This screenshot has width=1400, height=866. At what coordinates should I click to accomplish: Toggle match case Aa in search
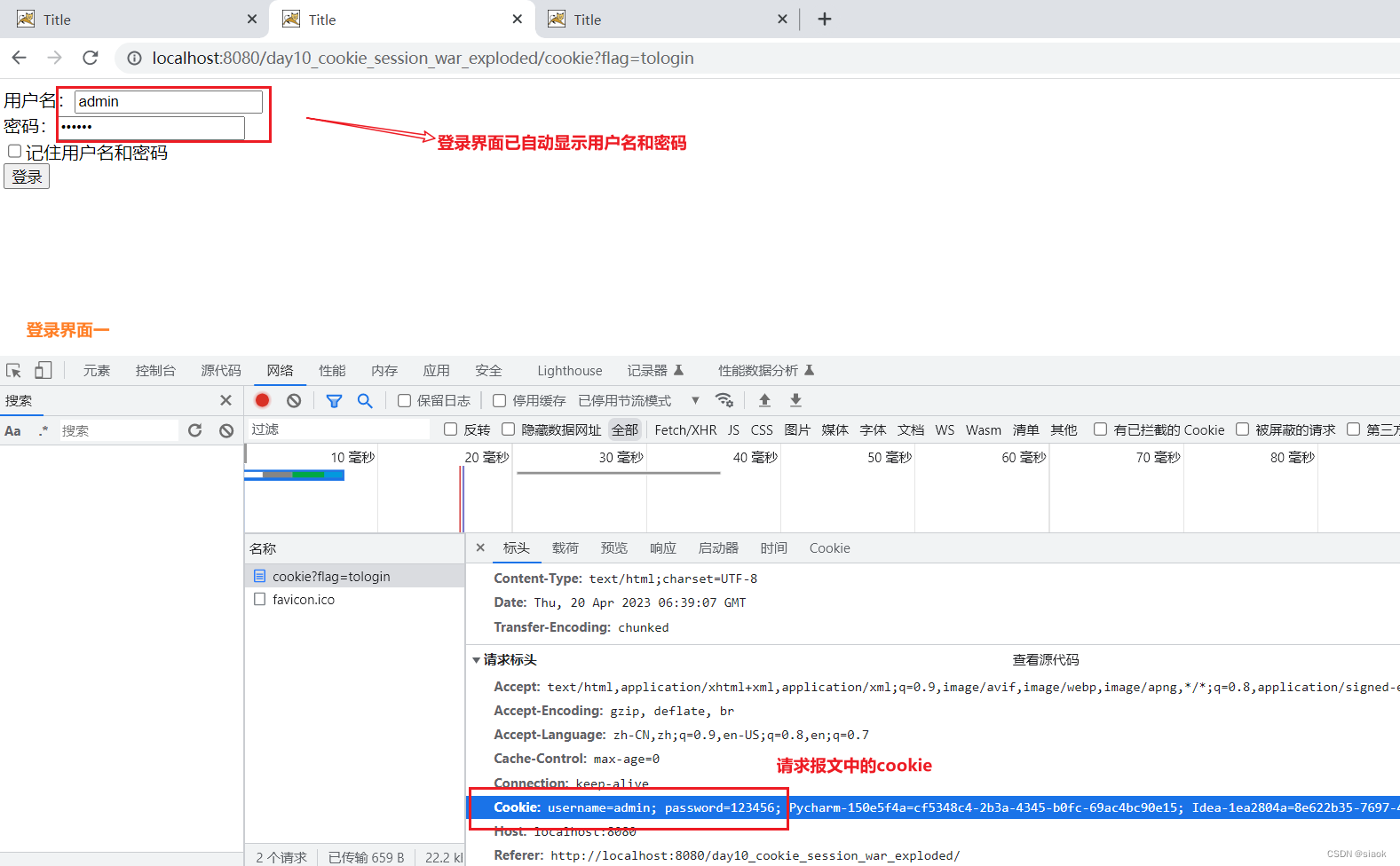[12, 430]
